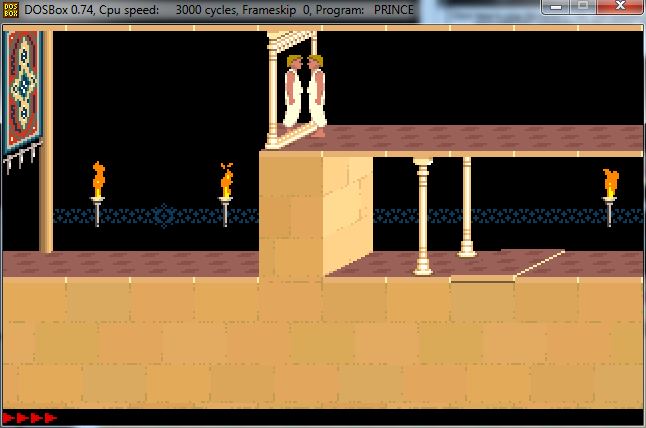Click the leftmost wall torch flame
646x428 pixels.
[x=98, y=180]
